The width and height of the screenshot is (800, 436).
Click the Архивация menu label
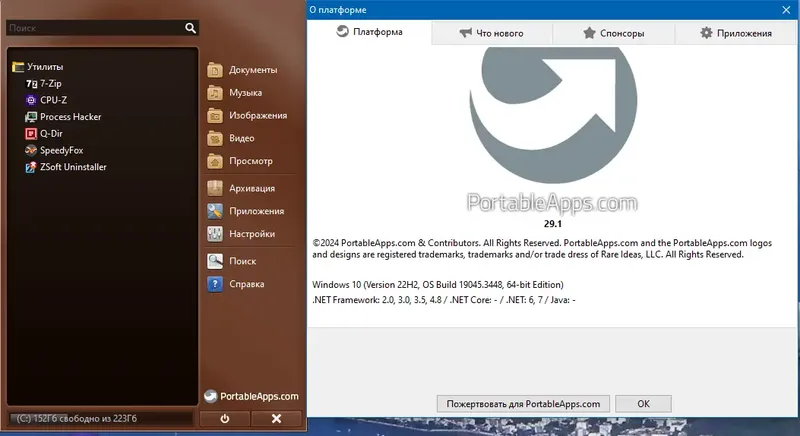[x=252, y=188]
